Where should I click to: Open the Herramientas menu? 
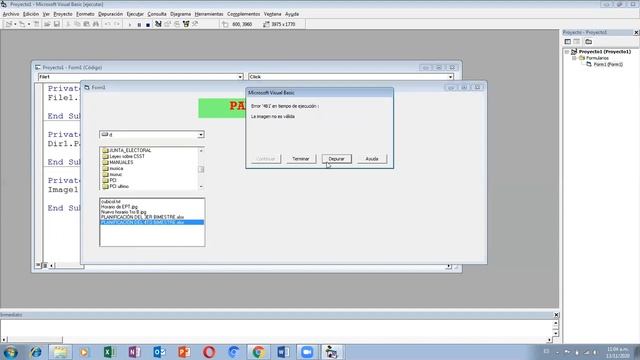209,14
